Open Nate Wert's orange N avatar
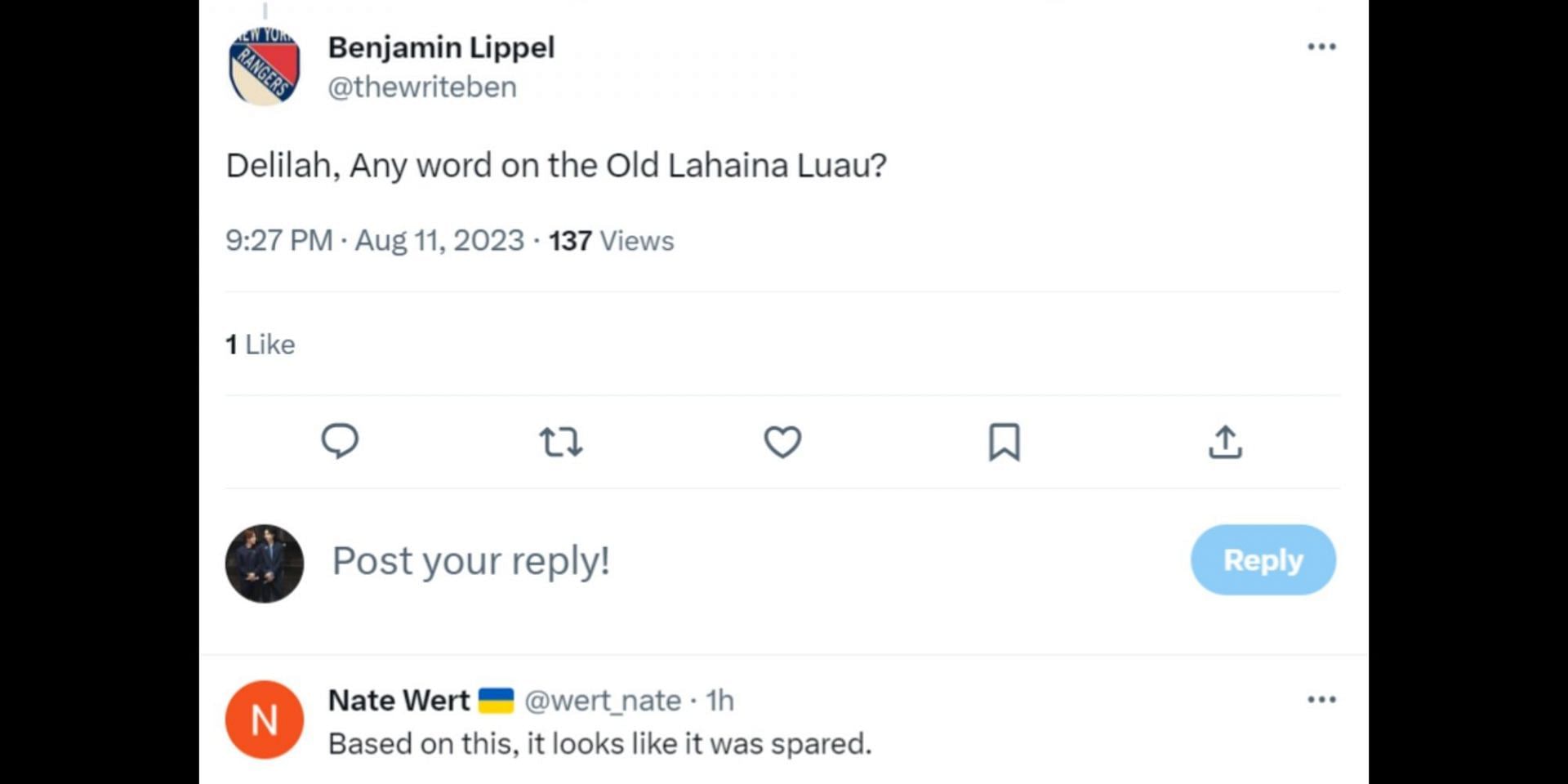Screen dimensions: 1568x784 (265, 719)
